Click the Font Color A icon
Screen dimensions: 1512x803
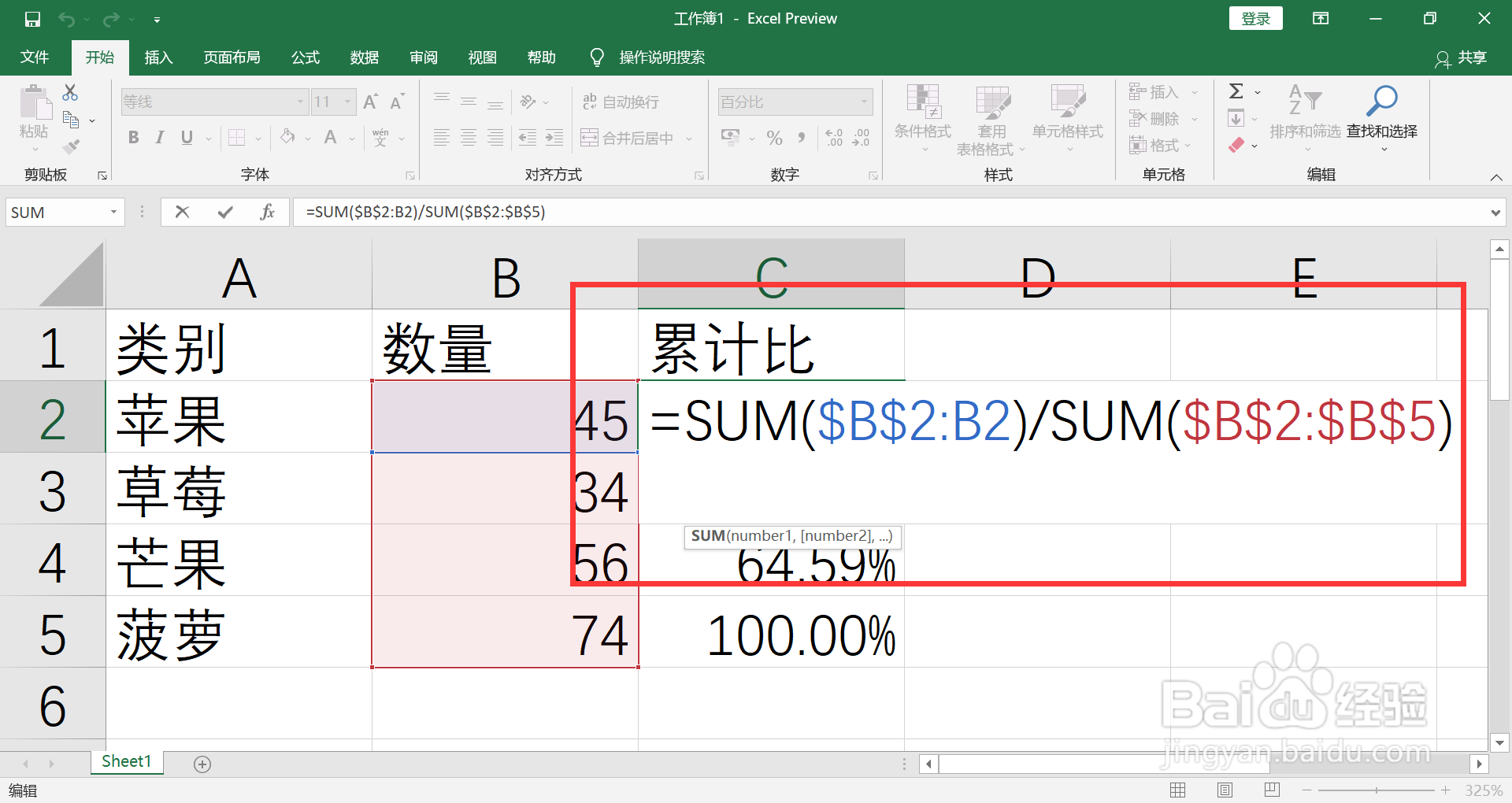pos(331,138)
